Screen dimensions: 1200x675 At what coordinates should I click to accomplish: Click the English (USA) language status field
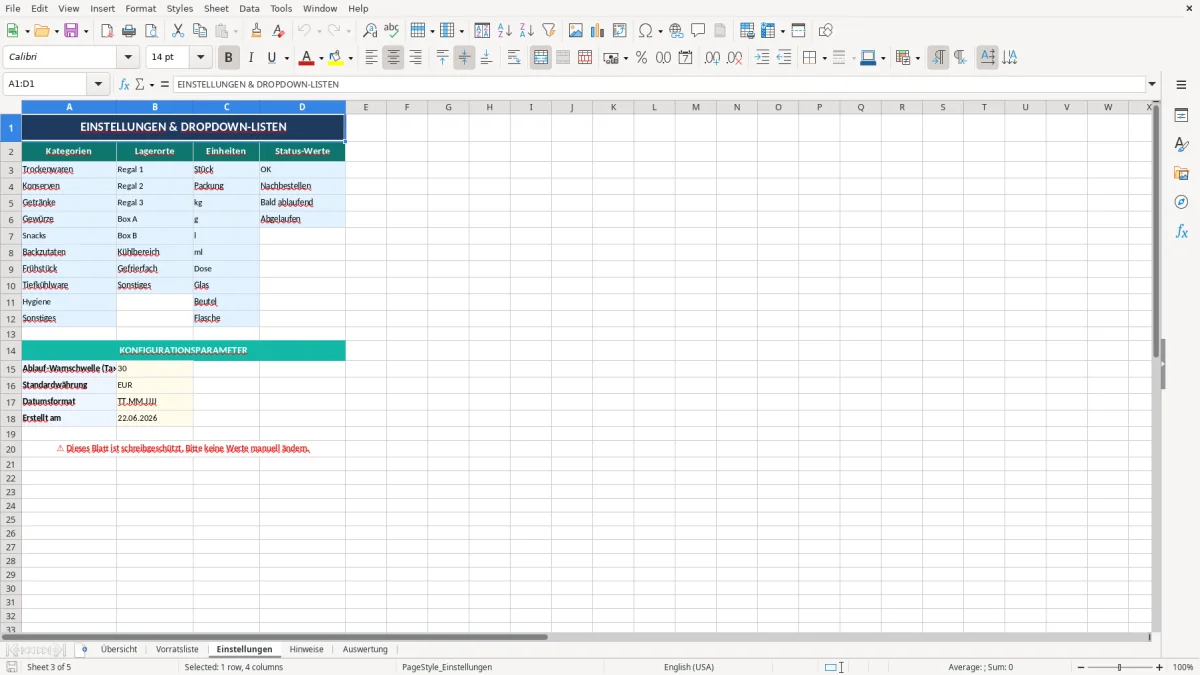pyautogui.click(x=689, y=667)
